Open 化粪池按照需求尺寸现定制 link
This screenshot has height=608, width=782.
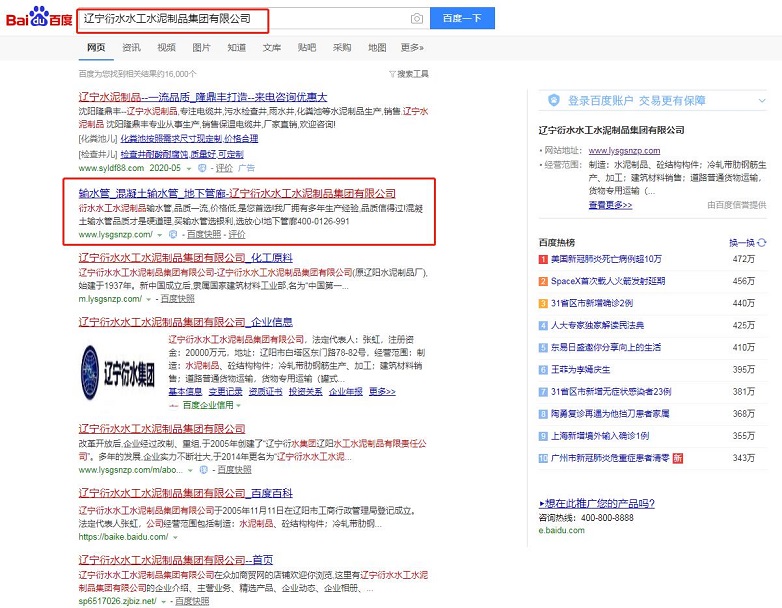point(190,138)
